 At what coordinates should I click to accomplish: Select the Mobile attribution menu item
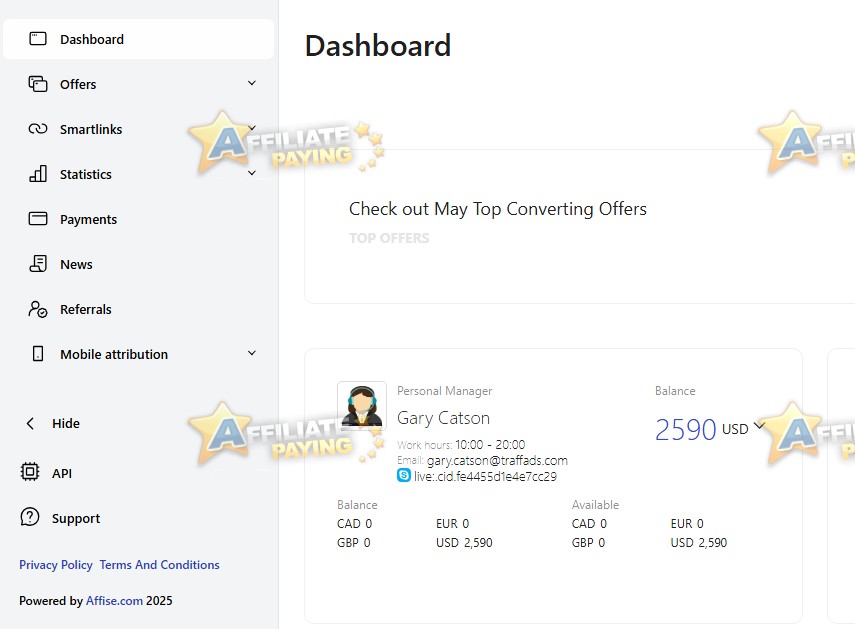[139, 354]
